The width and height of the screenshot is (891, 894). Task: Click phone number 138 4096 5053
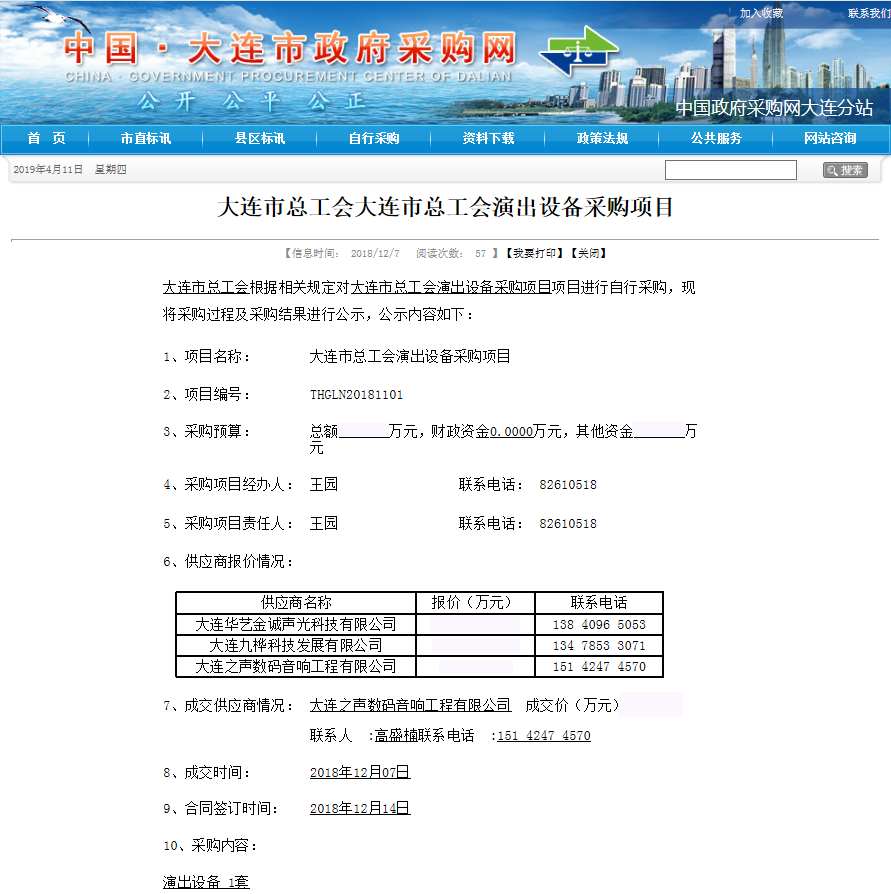pos(599,624)
